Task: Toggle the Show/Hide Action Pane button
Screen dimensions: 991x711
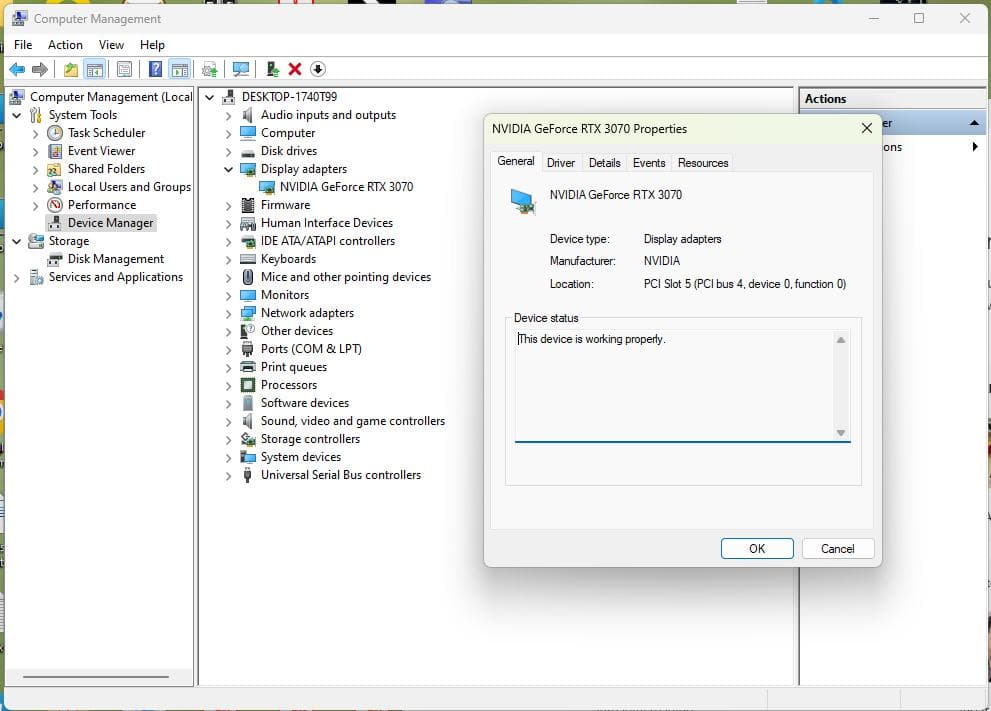Action: [180, 69]
